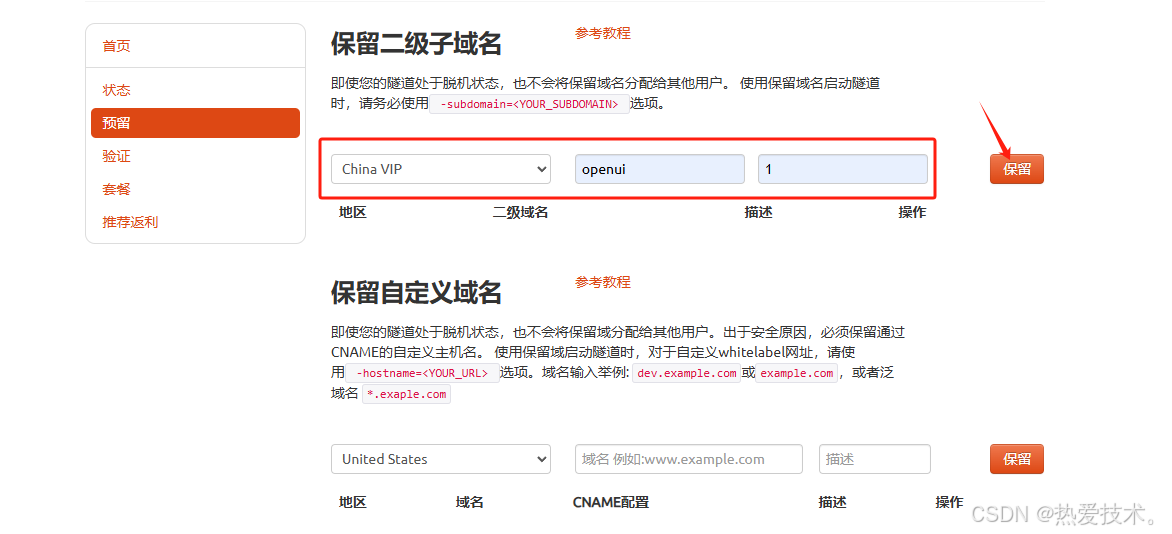This screenshot has height=534, width=1172.
Task: Click the -subdomain=<YOUR_SUBDOMAIN> code snippet
Action: (x=529, y=104)
